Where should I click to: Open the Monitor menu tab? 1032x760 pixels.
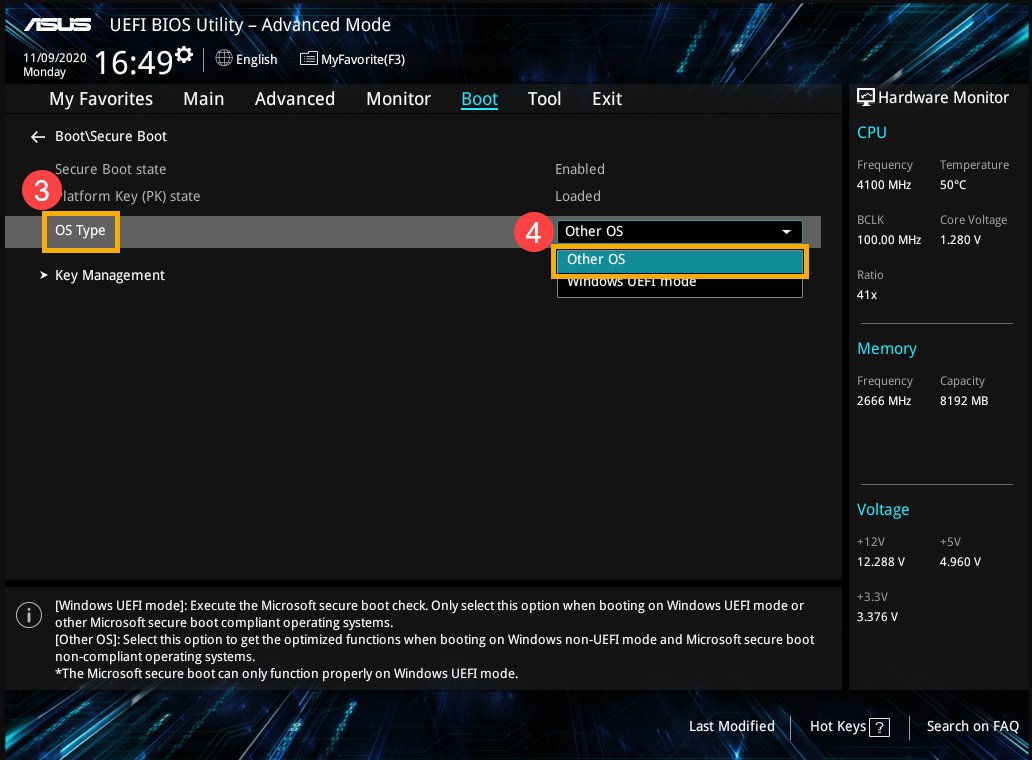tap(398, 98)
